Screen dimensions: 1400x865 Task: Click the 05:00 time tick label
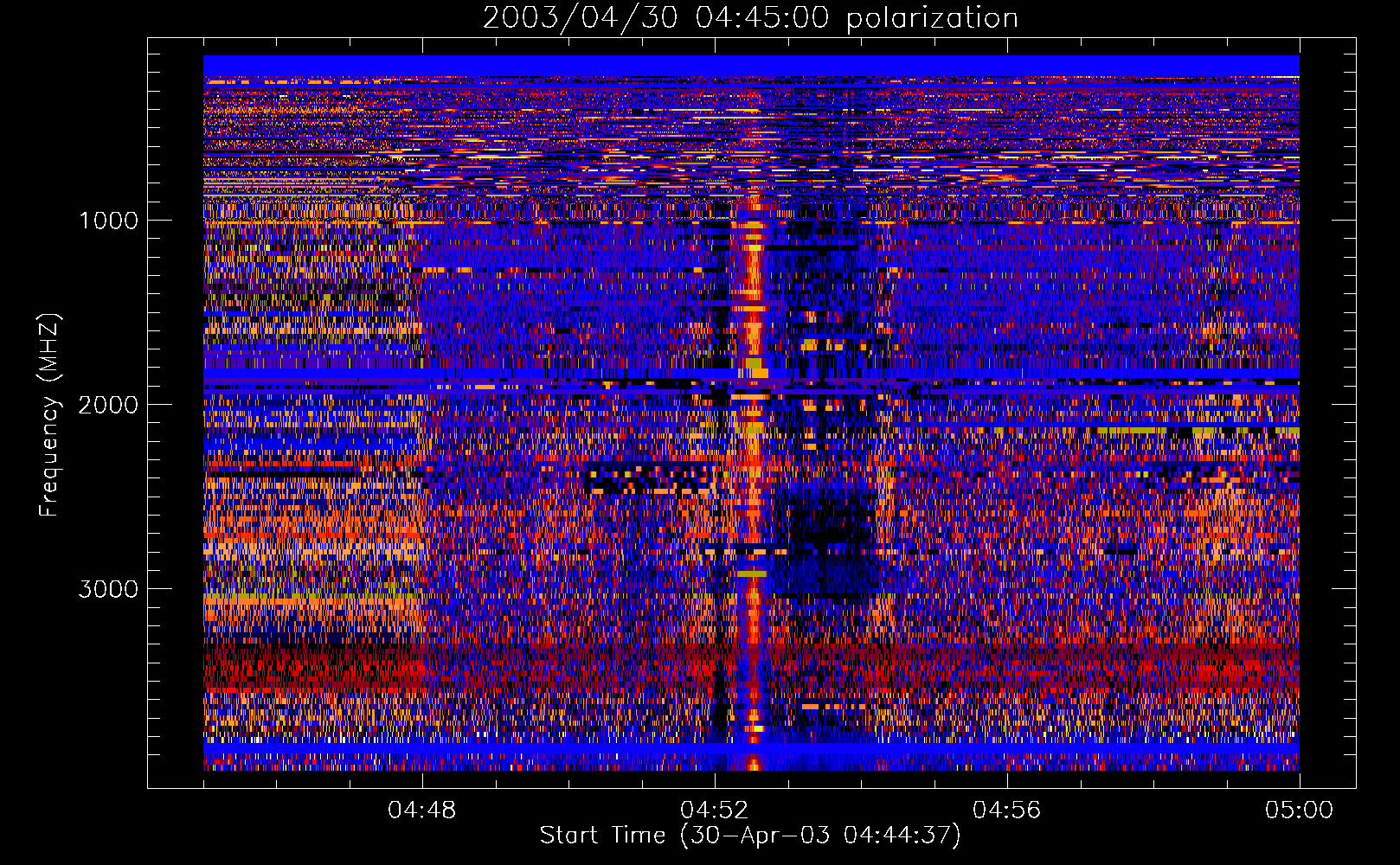tap(1300, 811)
